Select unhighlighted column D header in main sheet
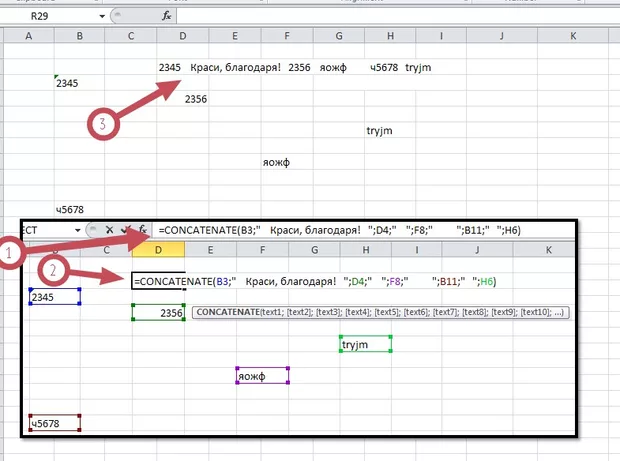 (x=183, y=36)
